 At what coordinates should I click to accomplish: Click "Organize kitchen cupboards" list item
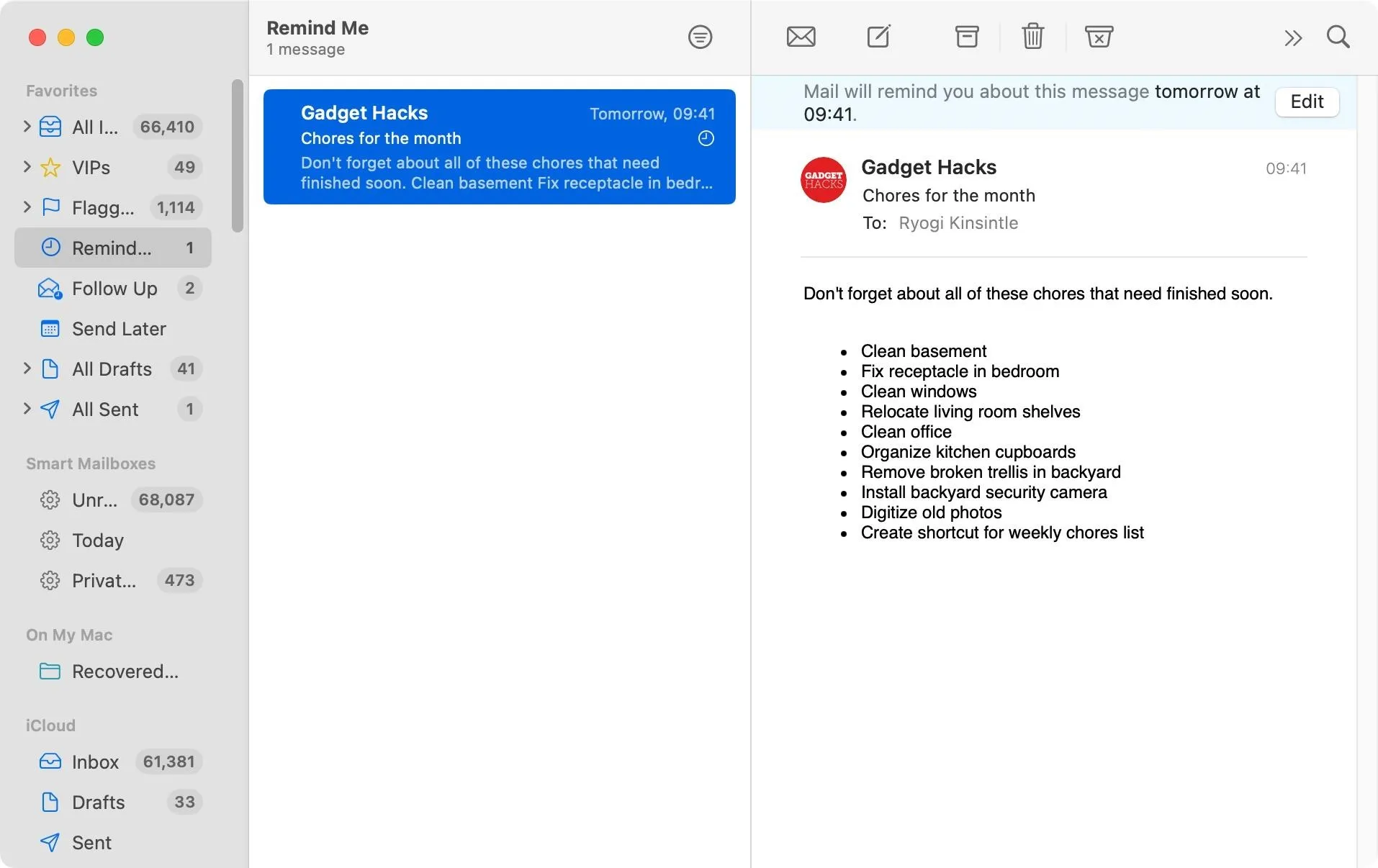[x=968, y=452]
